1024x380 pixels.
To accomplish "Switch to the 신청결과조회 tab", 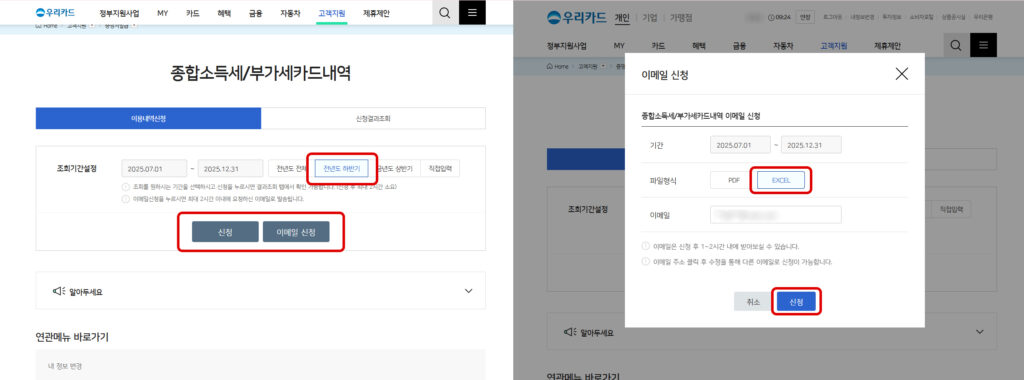I will [373, 118].
